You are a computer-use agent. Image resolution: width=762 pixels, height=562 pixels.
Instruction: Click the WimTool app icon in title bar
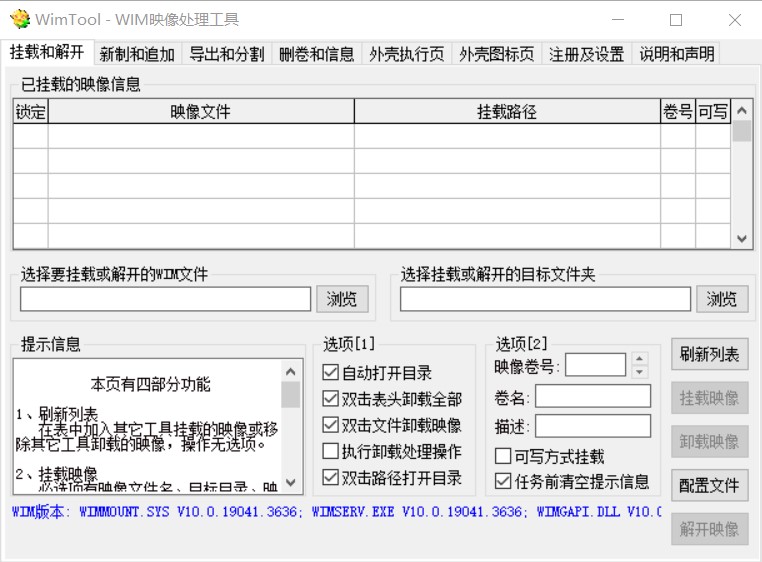20,19
